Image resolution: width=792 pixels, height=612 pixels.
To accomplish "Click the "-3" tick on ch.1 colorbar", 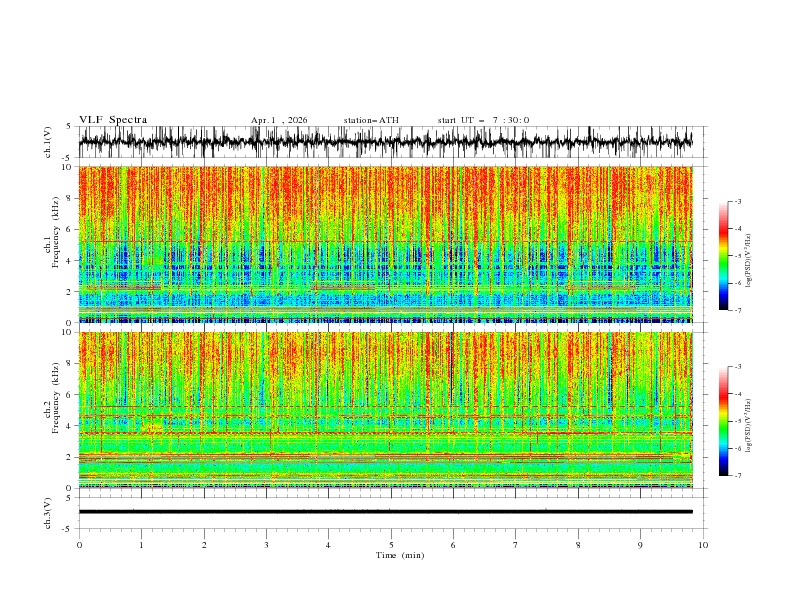I will pos(737,201).
